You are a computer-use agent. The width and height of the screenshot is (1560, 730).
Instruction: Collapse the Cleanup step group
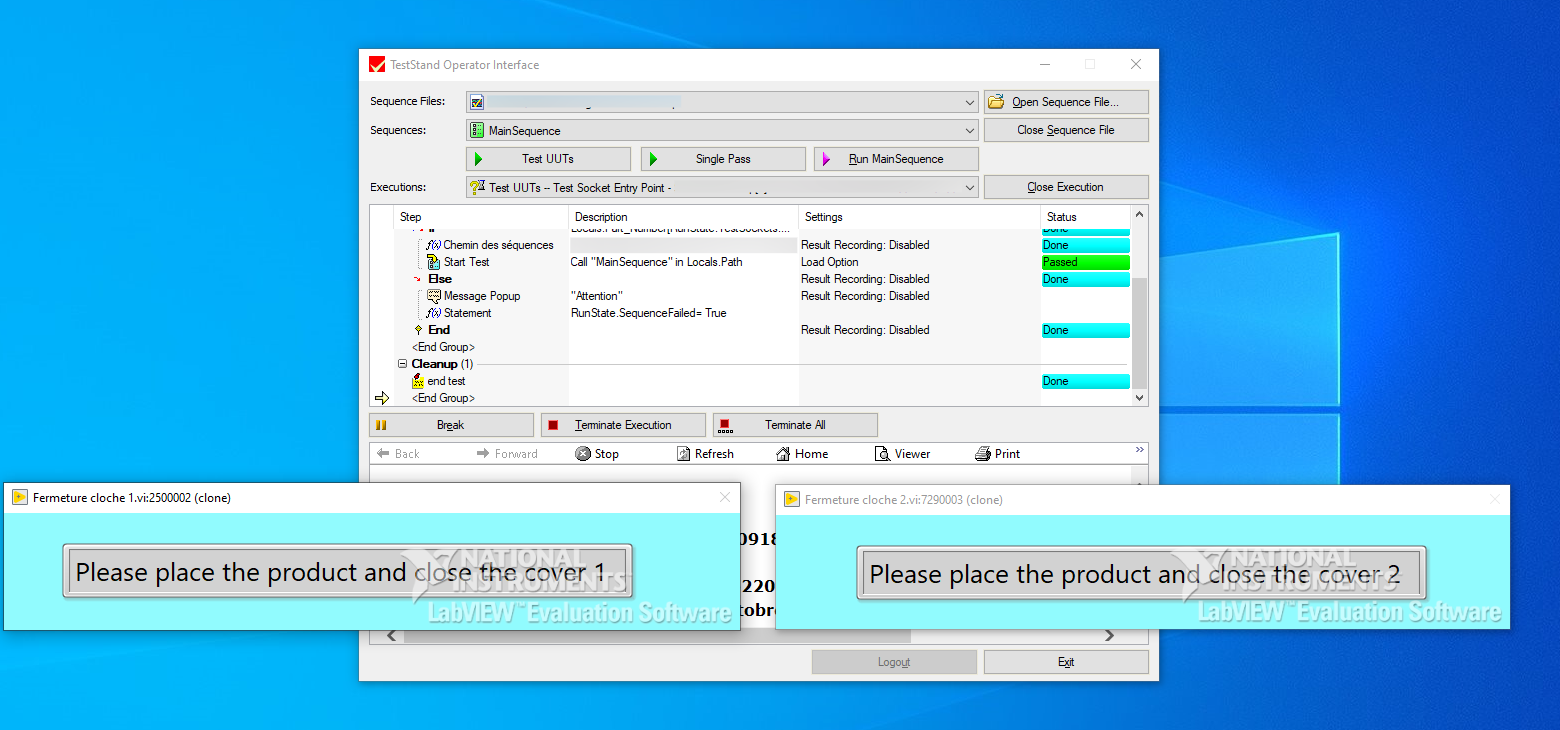(x=403, y=364)
